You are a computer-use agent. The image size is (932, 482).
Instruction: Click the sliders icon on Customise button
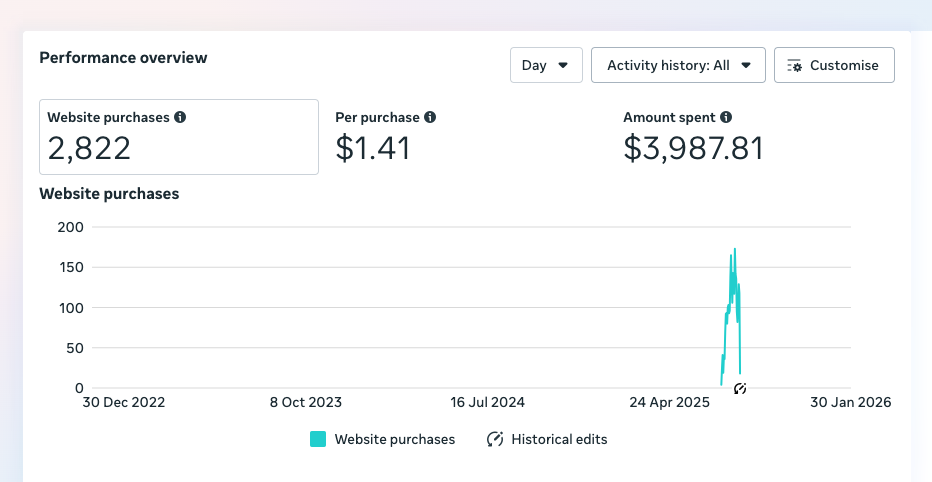pyautogui.click(x=795, y=65)
